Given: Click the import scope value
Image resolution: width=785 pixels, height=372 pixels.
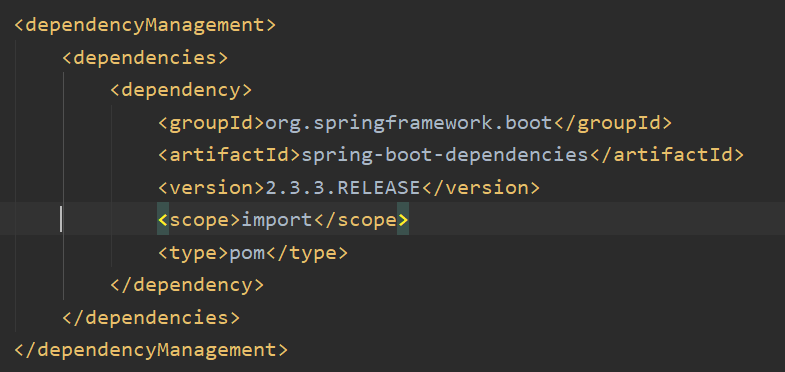Looking at the screenshot, I should coord(277,220).
